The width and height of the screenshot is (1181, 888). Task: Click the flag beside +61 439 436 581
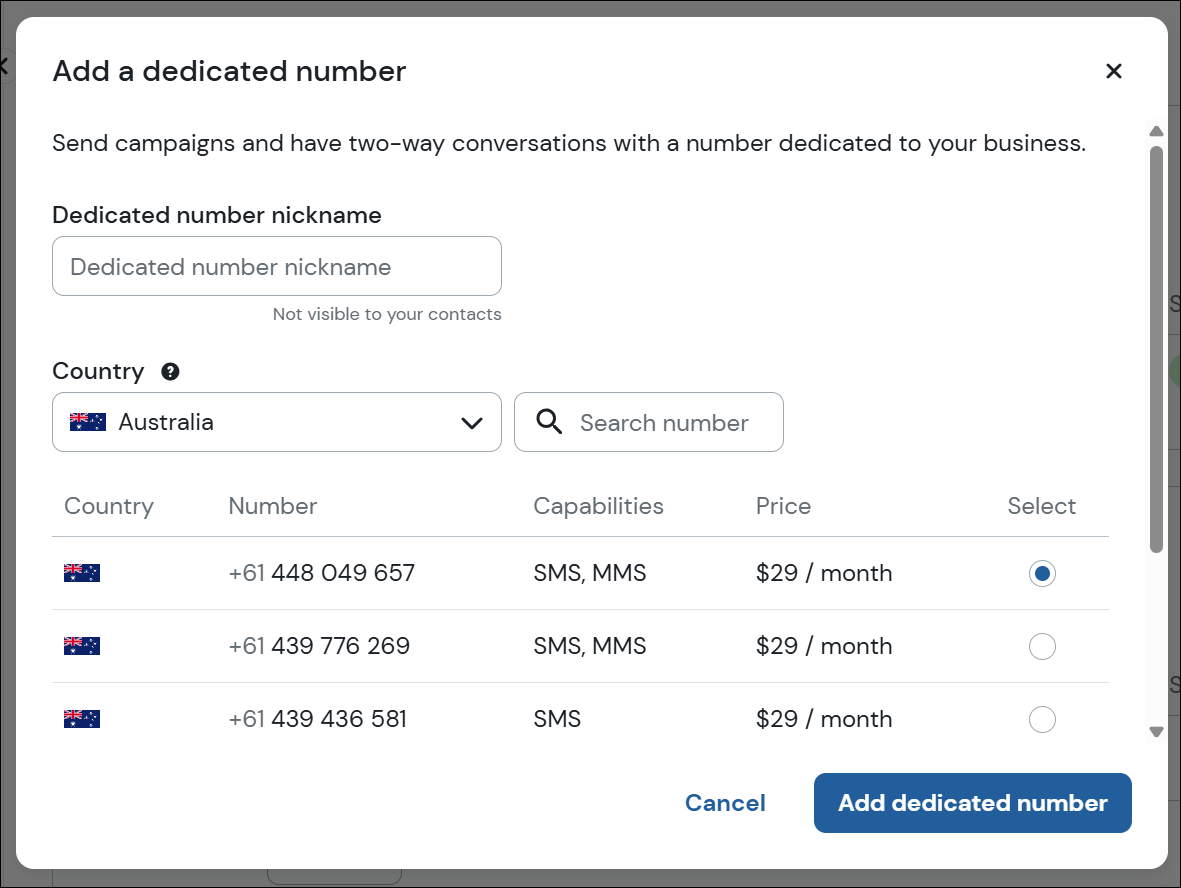pyautogui.click(x=82, y=719)
